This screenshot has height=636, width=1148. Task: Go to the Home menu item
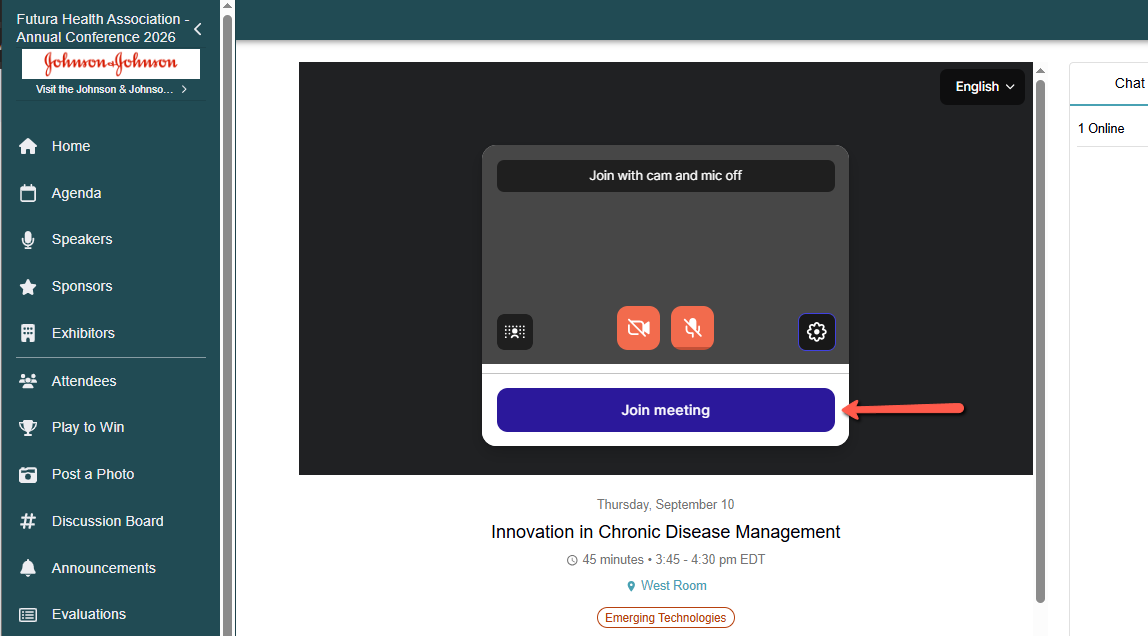coord(70,146)
